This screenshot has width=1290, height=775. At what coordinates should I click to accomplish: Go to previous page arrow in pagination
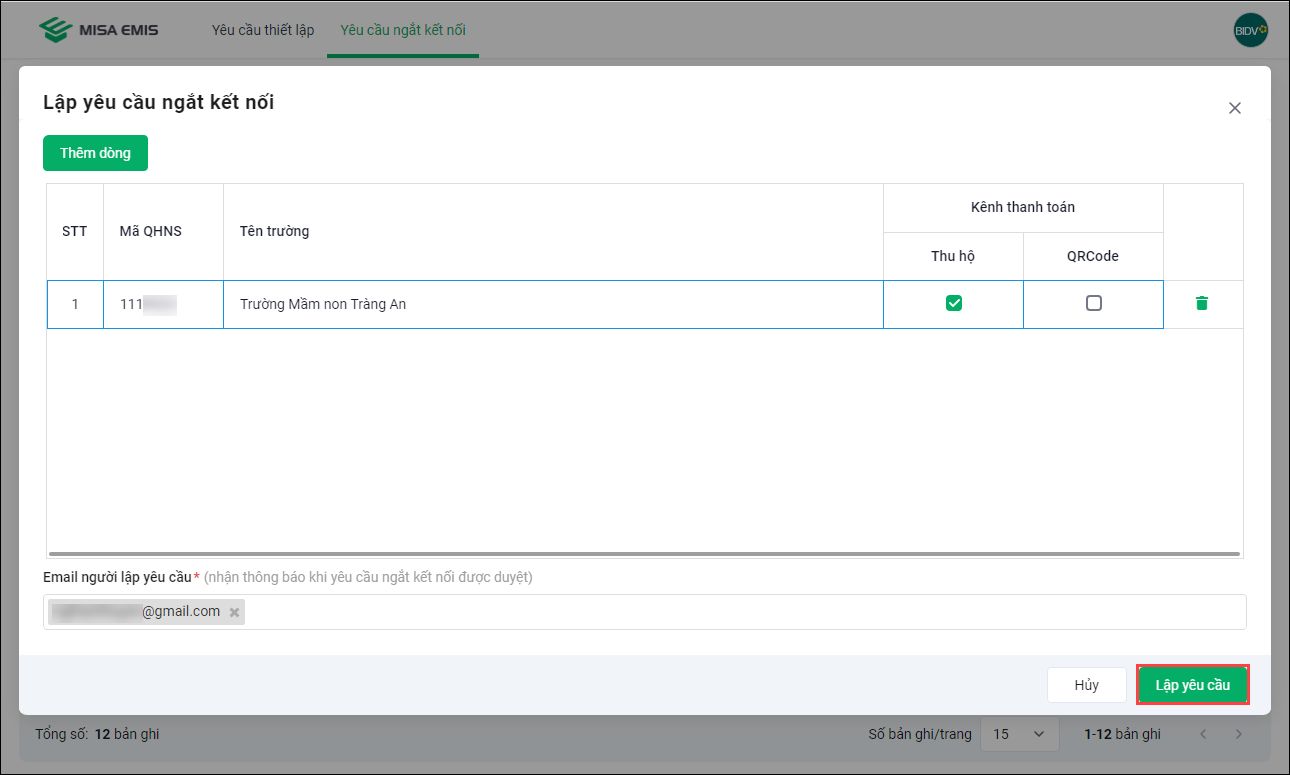(x=1203, y=734)
